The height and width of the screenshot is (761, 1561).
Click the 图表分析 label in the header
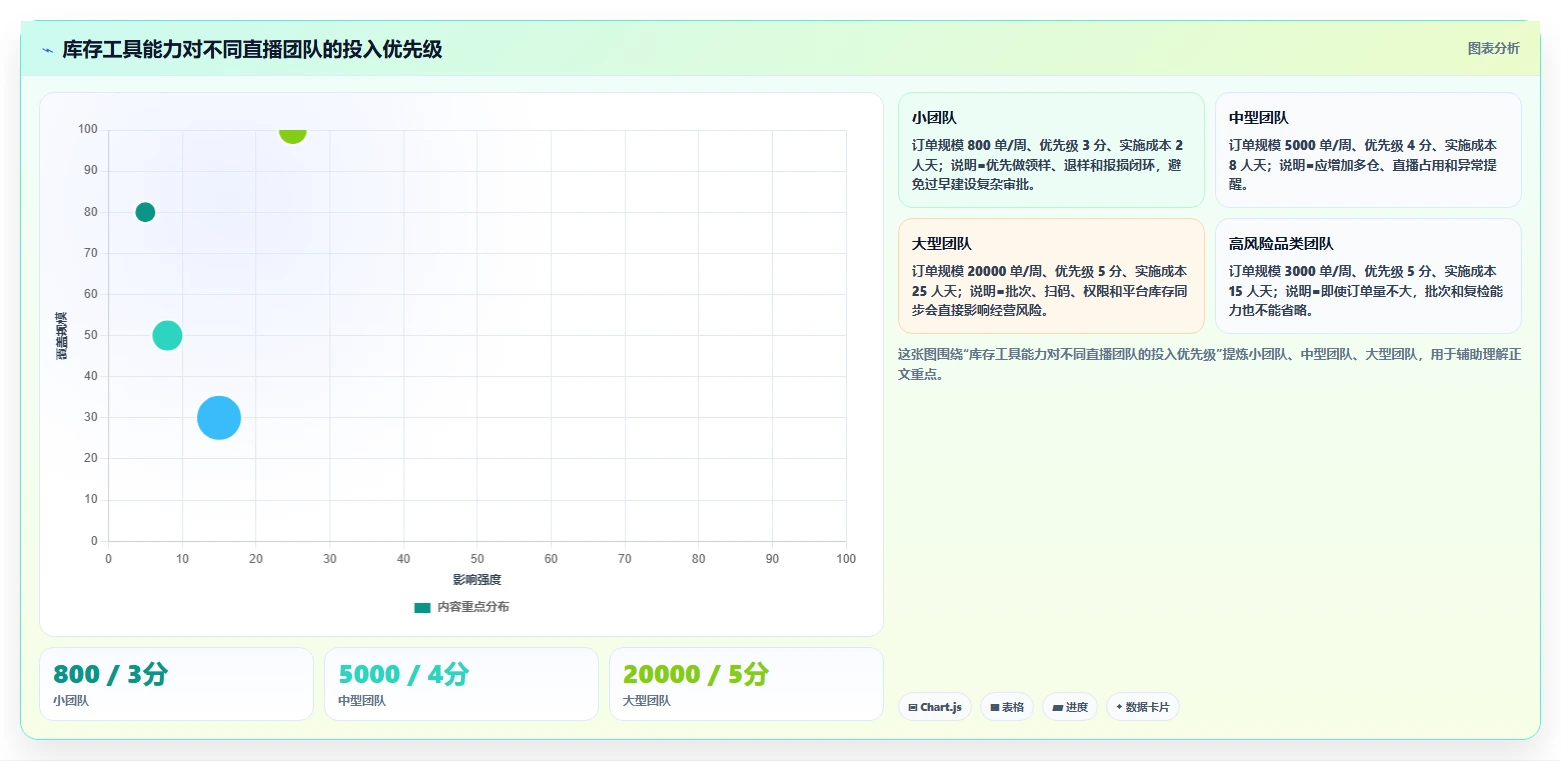pos(1493,48)
